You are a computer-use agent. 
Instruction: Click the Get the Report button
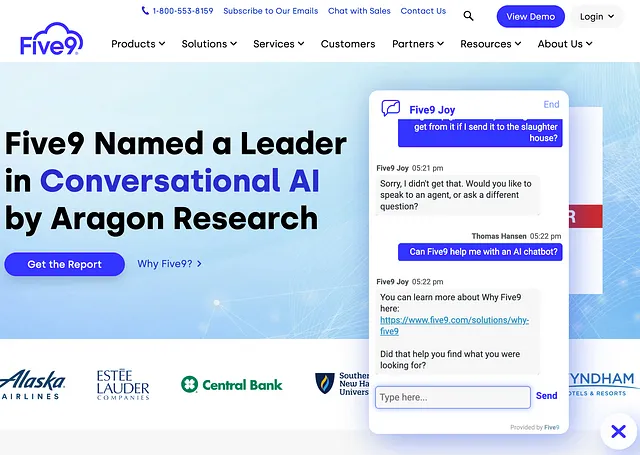(64, 264)
